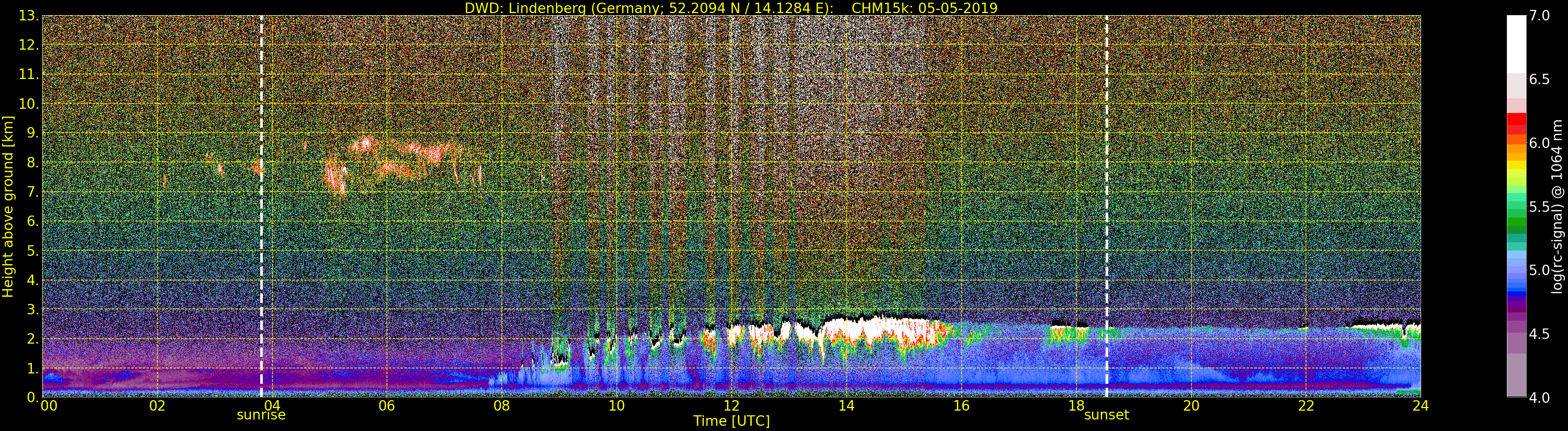The height and width of the screenshot is (431, 1568).
Task: Click the time axis tick label '10'
Action: tap(617, 406)
